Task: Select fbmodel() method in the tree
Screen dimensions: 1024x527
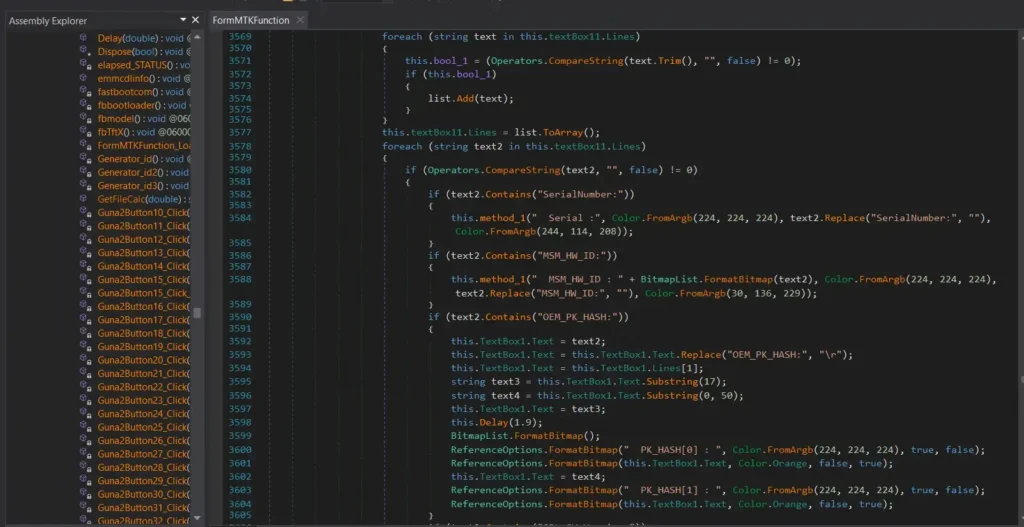Action: click(x=143, y=119)
